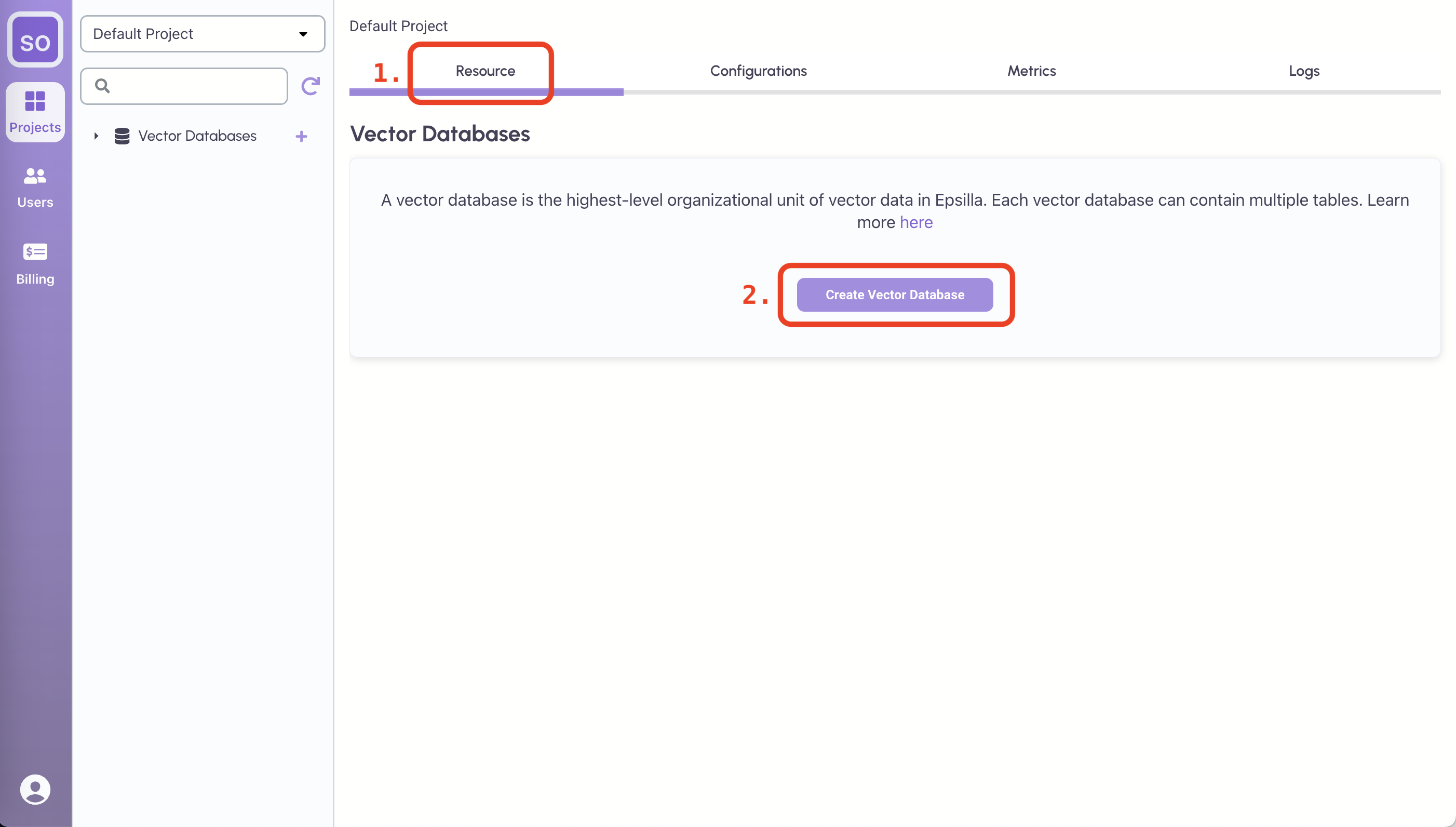Screen dimensions: 1456x827
Task: Open the Metrics tab
Action: tap(1031, 71)
